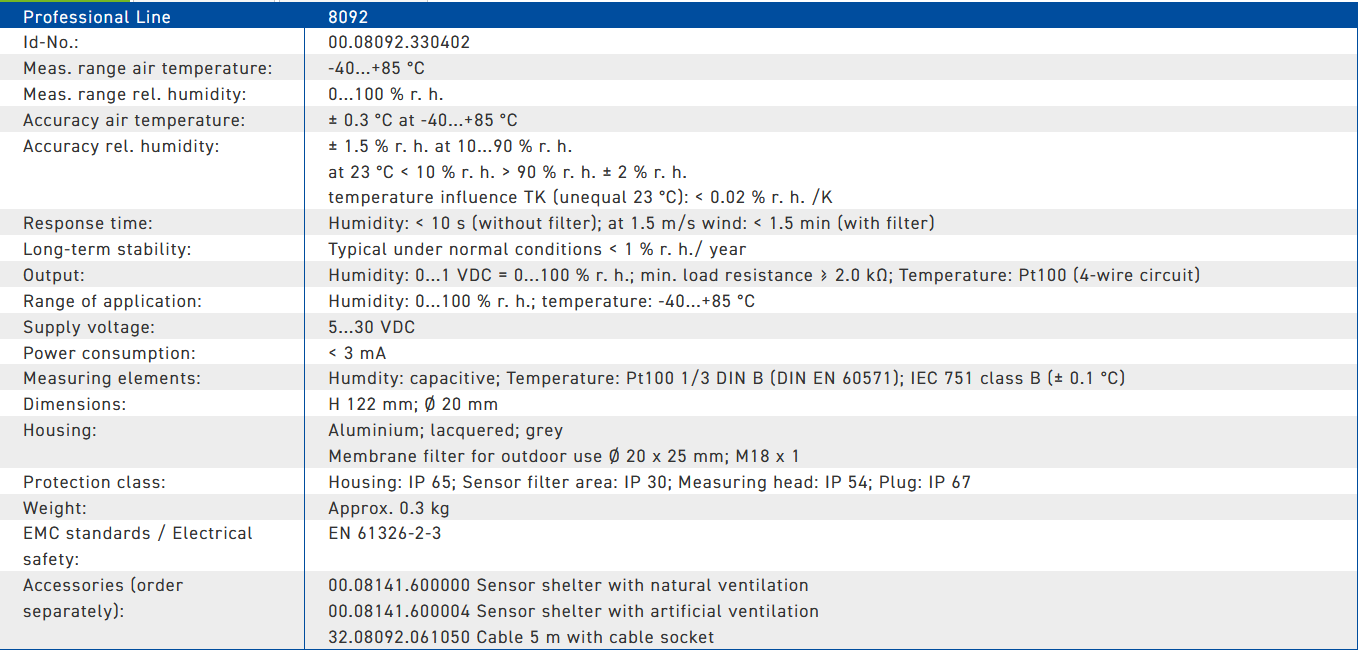Select the Membrane filter for outdoor use line

(564, 457)
